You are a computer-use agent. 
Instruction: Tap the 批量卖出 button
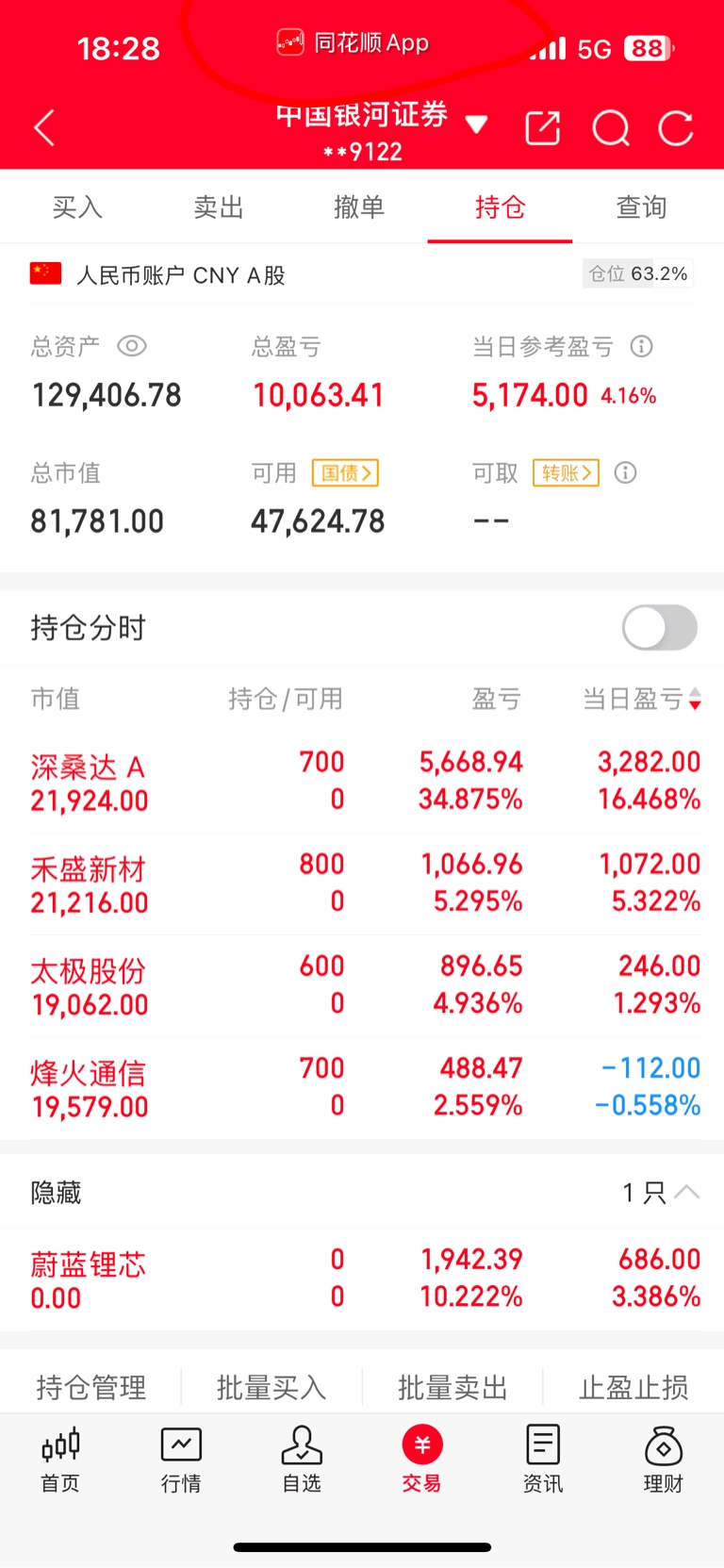coord(452,1387)
